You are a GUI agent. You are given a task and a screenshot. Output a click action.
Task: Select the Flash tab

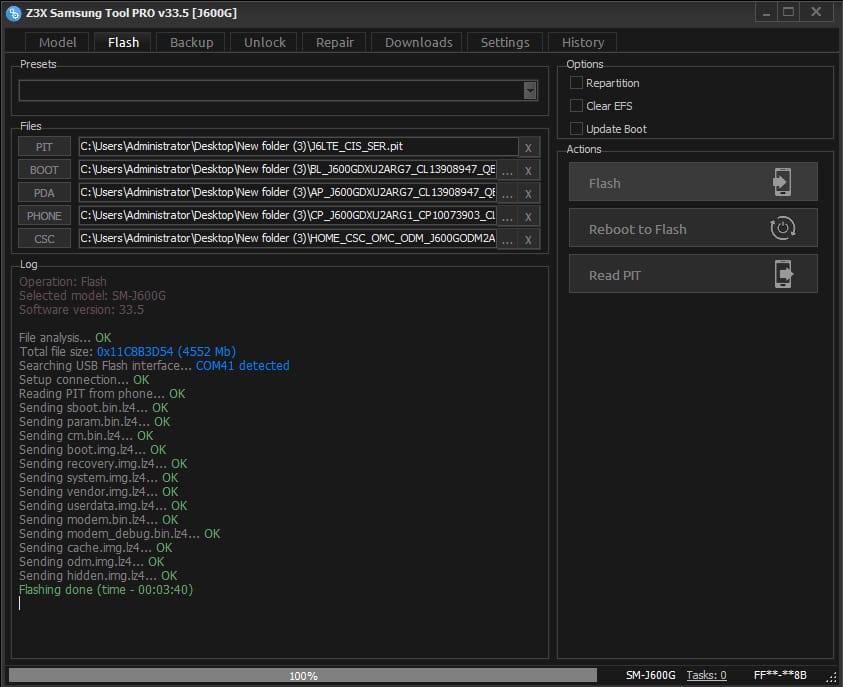(123, 42)
